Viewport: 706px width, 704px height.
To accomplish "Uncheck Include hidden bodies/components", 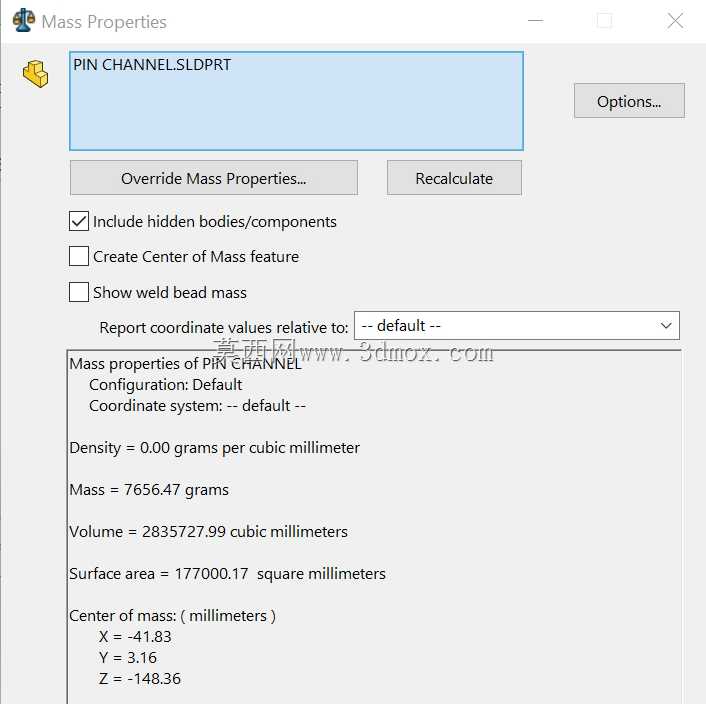I will [x=79, y=221].
